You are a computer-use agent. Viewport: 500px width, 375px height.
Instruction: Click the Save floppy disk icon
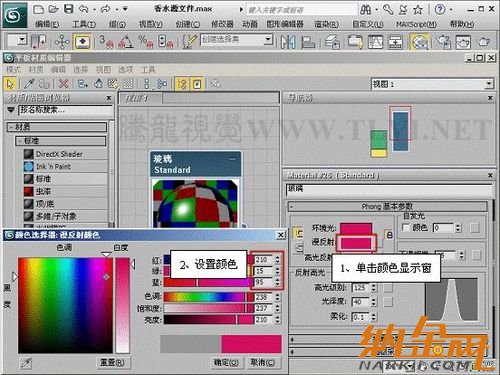(68, 9)
